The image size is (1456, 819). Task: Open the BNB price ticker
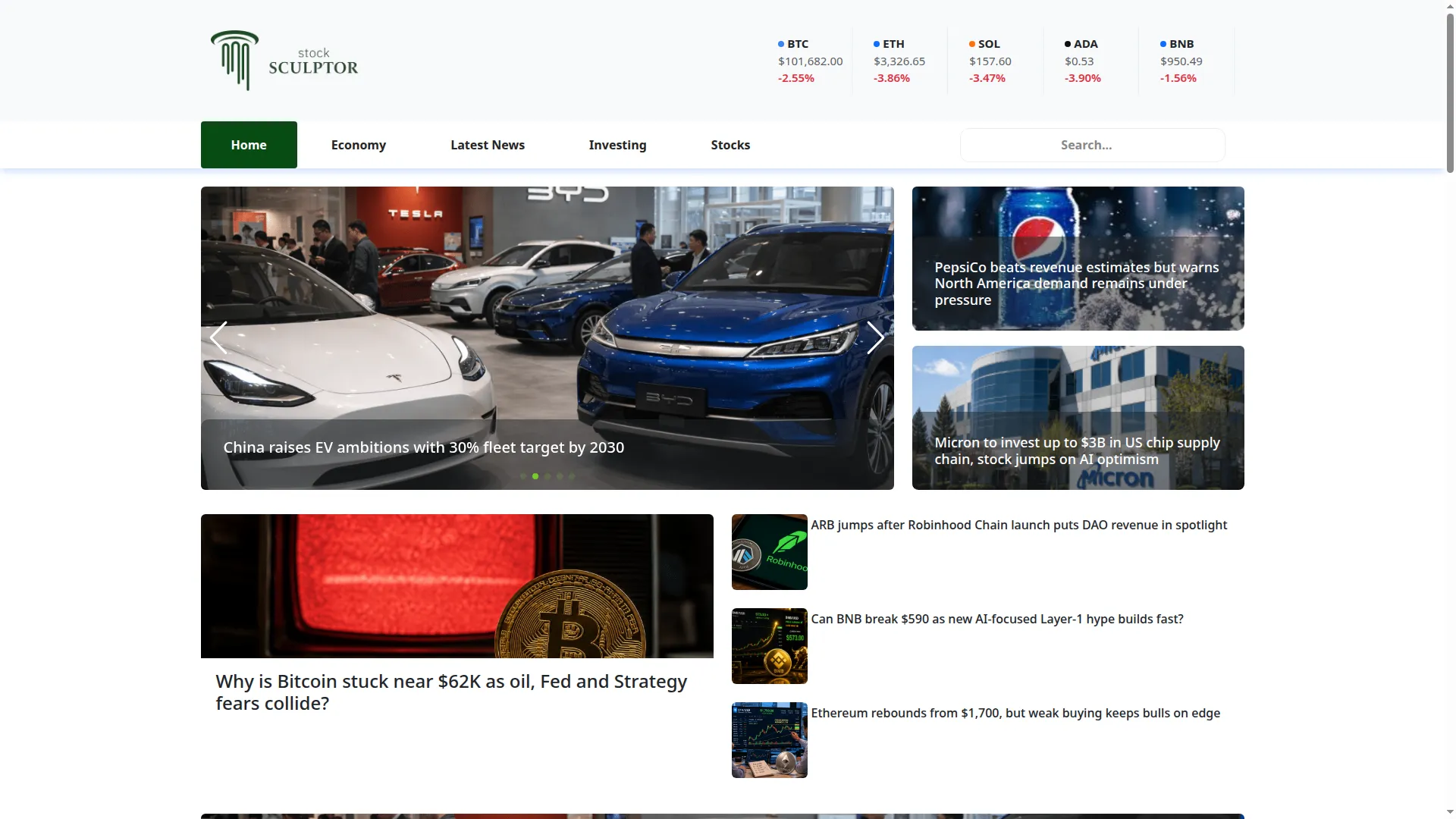[1181, 61]
